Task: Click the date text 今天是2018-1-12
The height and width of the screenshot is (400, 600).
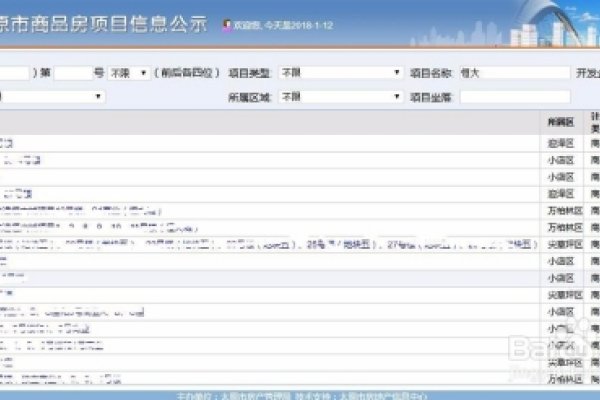Action: click(x=299, y=26)
